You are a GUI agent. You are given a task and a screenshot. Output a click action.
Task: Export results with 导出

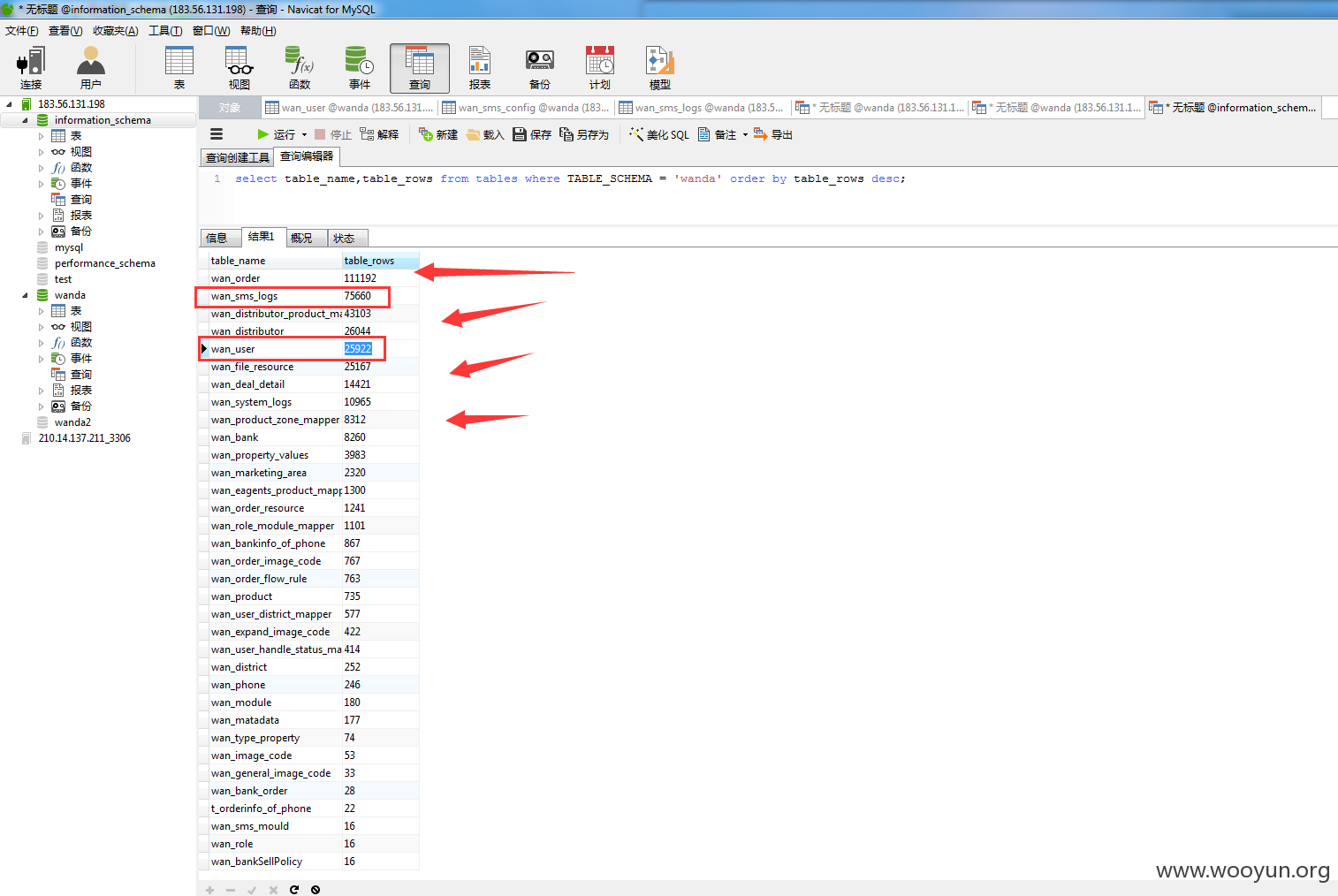point(773,134)
